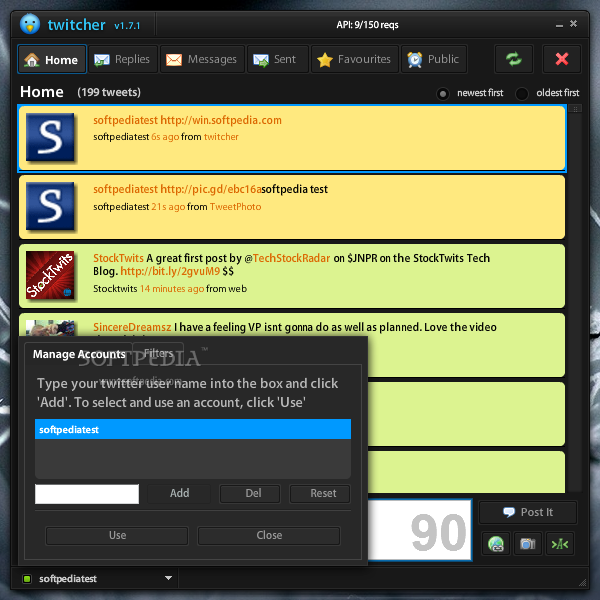Click the twitcher bird logo icon
The height and width of the screenshot is (600, 600).
pos(29,24)
